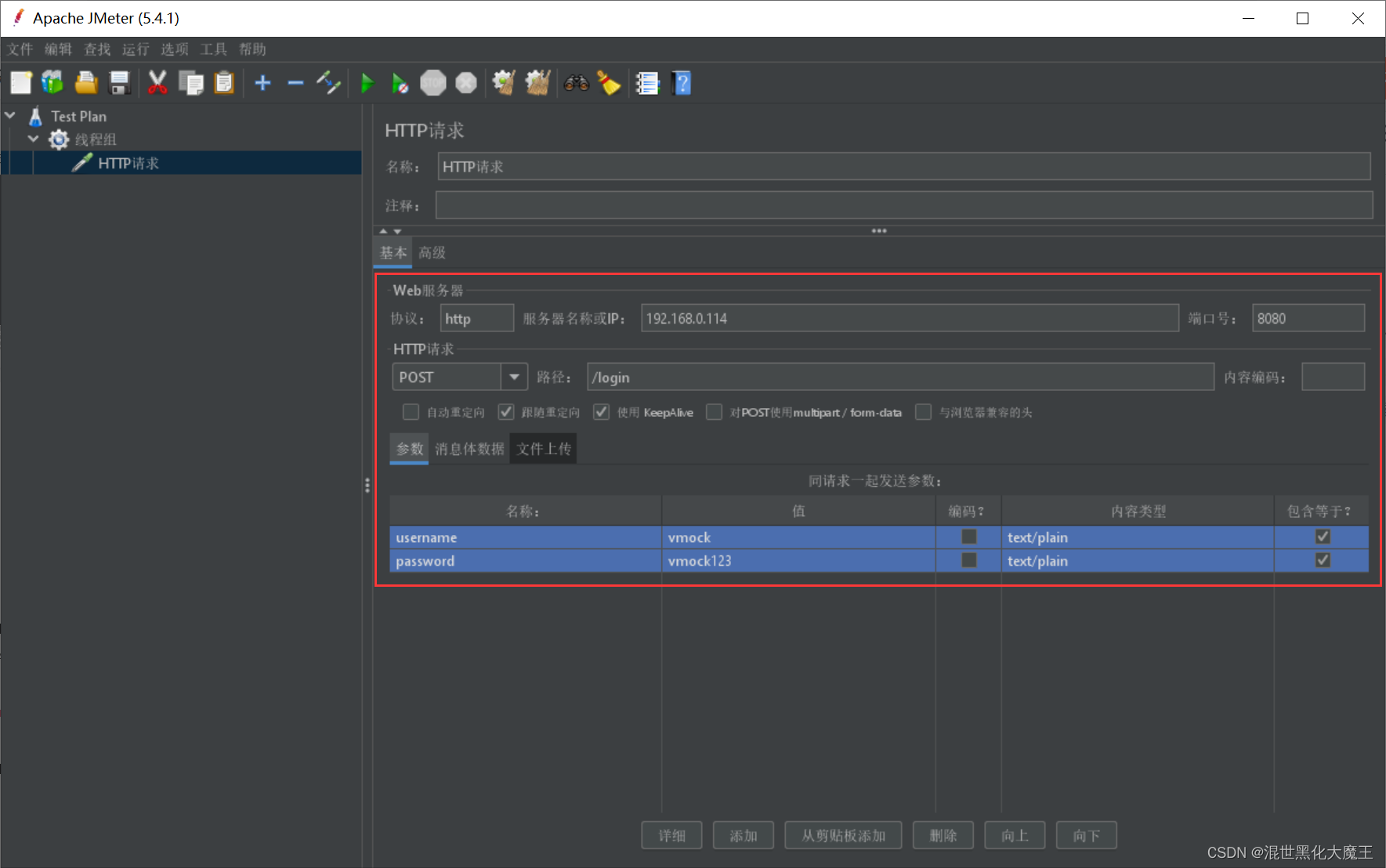Click the 端口号 field showing 8080
Image resolution: width=1386 pixels, height=868 pixels.
tap(1308, 318)
